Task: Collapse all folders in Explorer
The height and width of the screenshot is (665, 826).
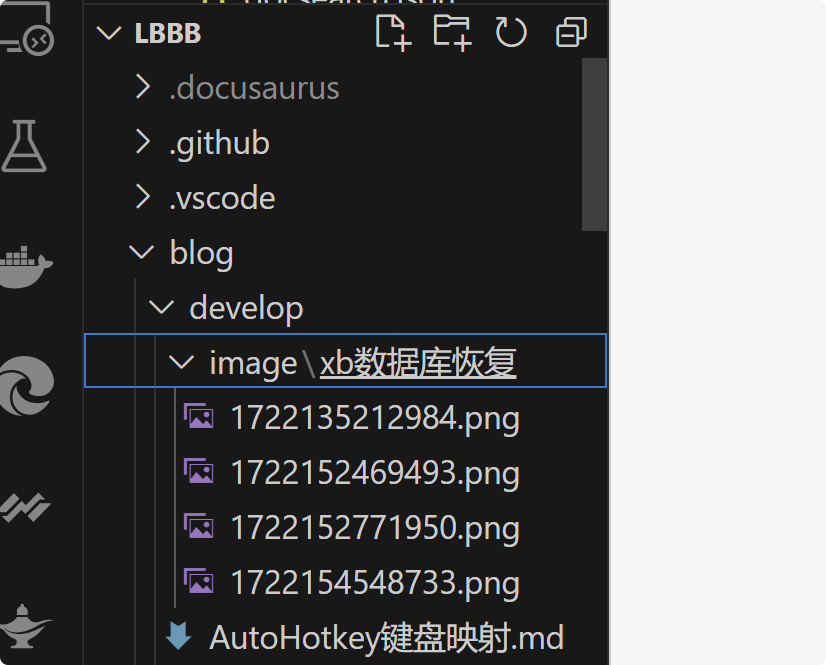Action: point(570,33)
